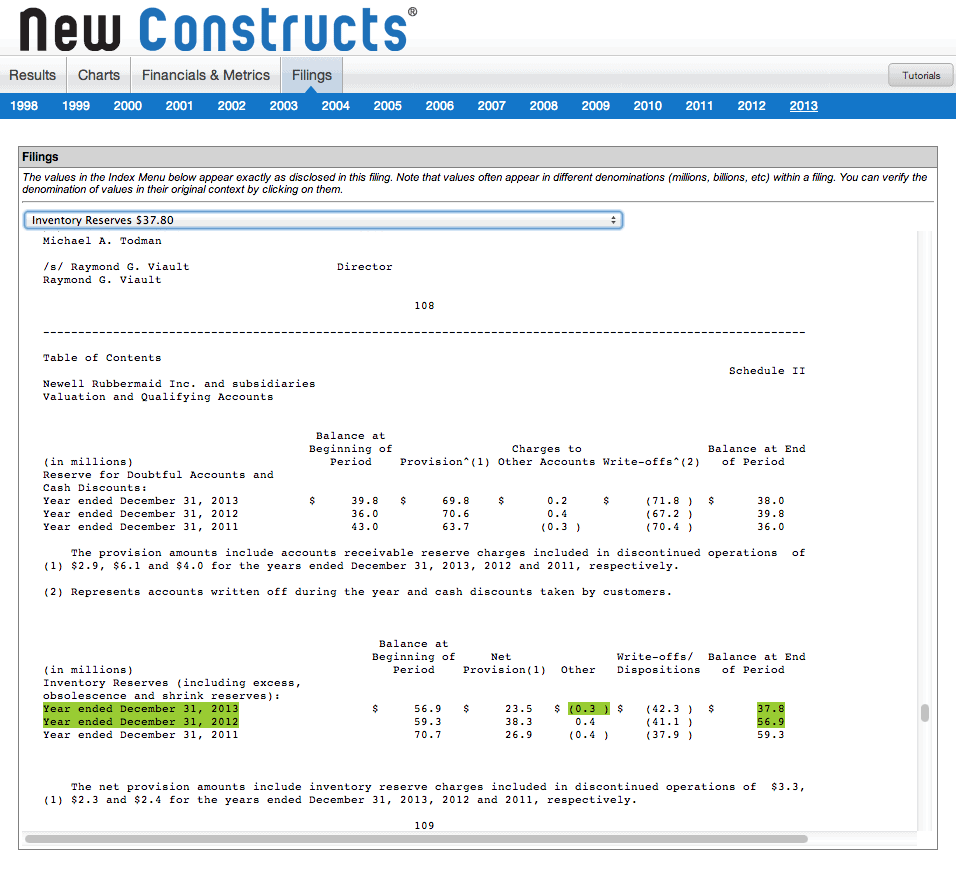
Task: Click the New Constructs logo
Action: [x=218, y=29]
